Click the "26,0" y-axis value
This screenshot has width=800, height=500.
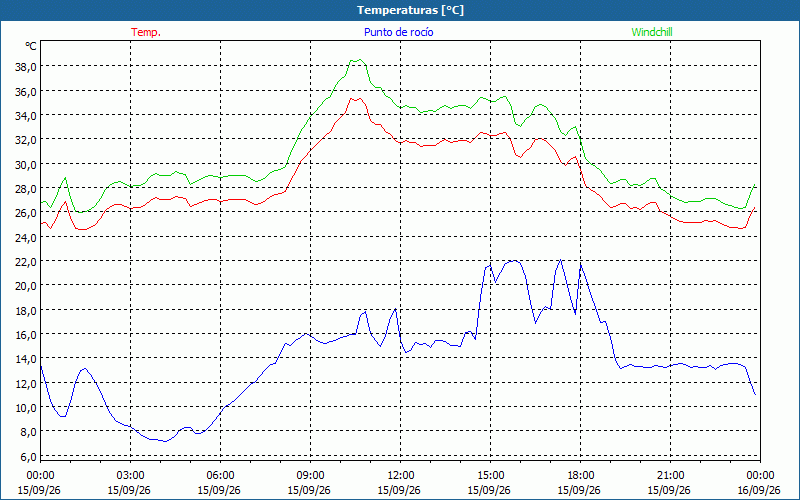click(x=26, y=213)
